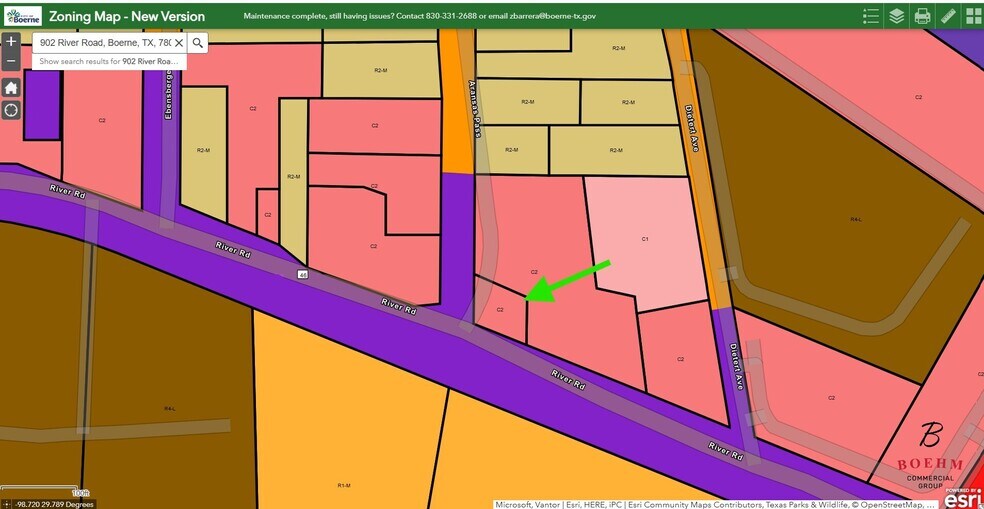Click the Esri logo in the corner
This screenshot has height=509, width=984.
click(963, 497)
